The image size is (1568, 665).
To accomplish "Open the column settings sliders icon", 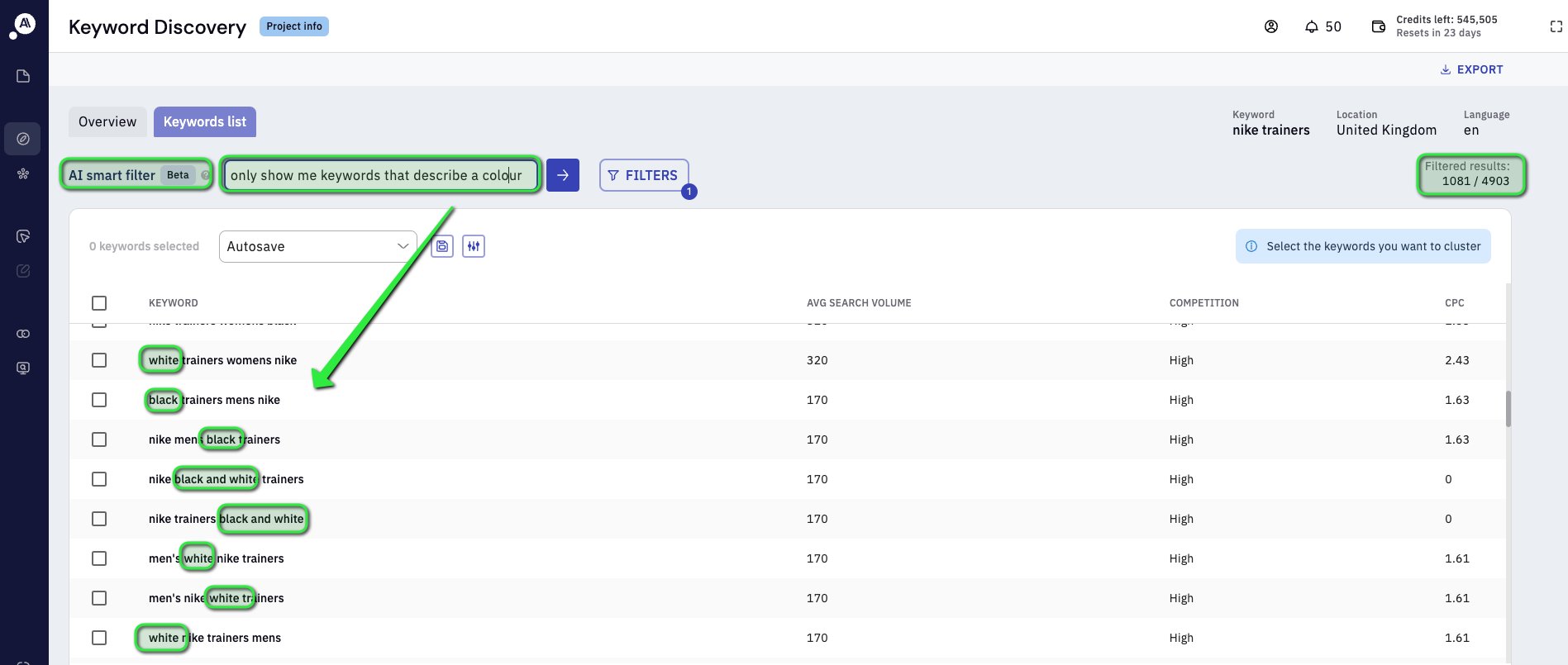I will (x=474, y=246).
